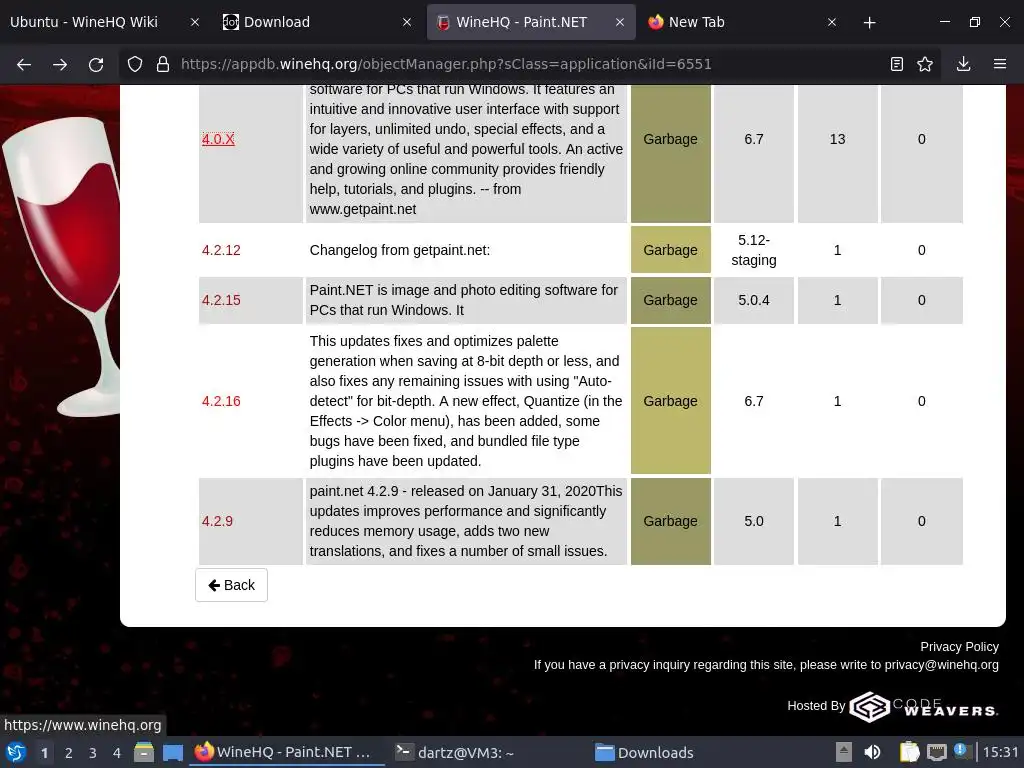This screenshot has height=768, width=1024.
Task: Open version 4.2.15 link
Action: click(221, 300)
